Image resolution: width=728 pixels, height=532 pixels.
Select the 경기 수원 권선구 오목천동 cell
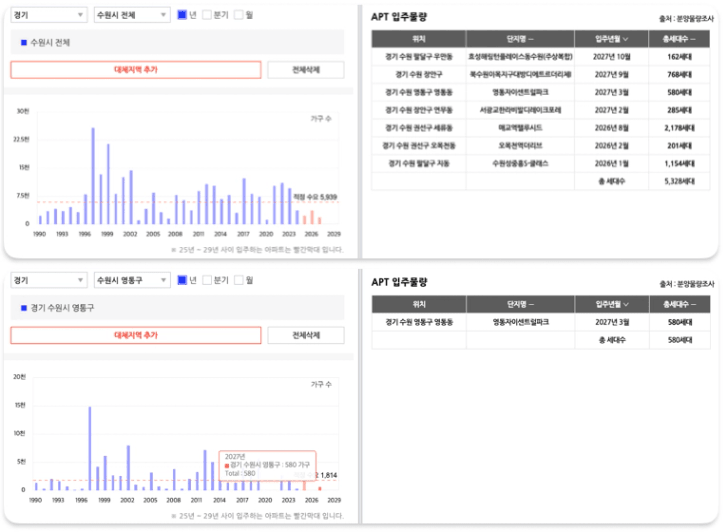point(419,146)
